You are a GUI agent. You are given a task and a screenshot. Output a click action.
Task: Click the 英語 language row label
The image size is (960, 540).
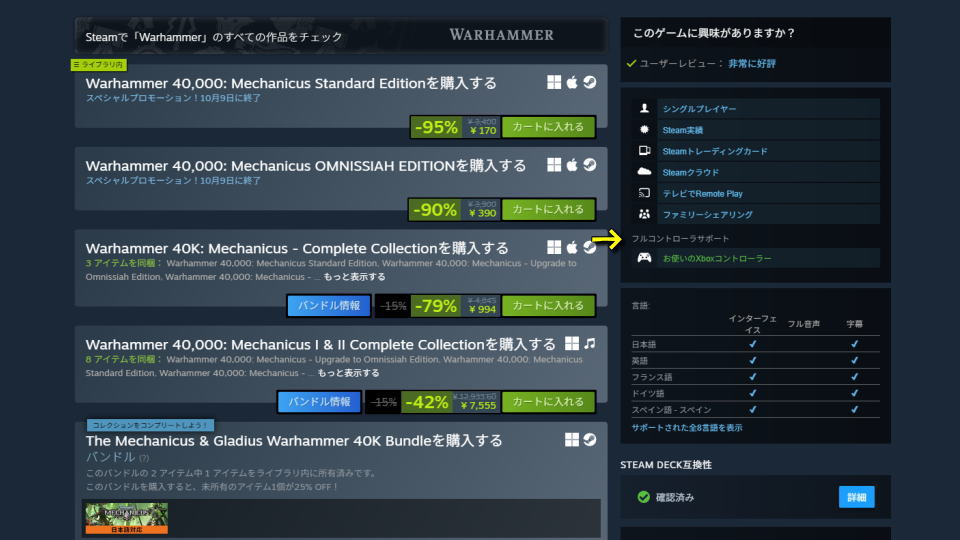tap(640, 361)
